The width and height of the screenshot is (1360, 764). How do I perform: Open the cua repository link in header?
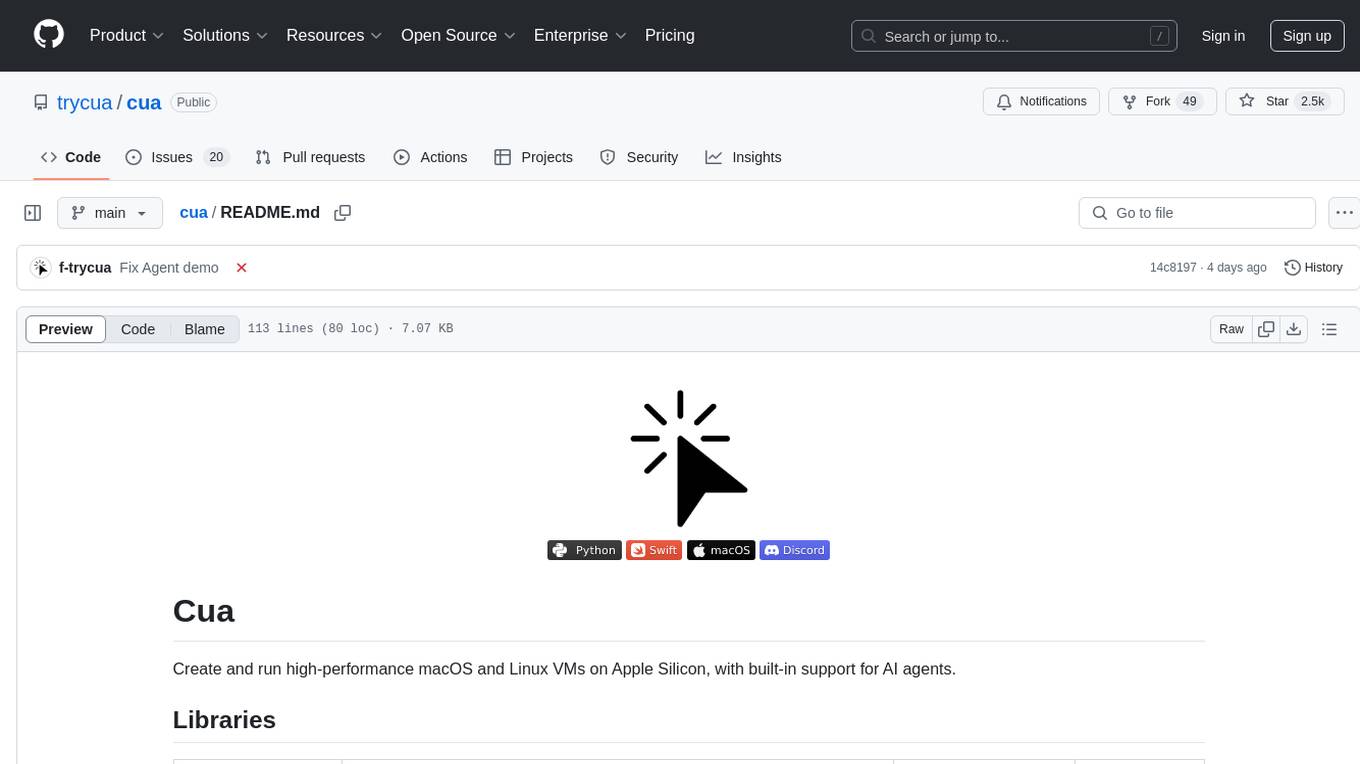[x=144, y=102]
